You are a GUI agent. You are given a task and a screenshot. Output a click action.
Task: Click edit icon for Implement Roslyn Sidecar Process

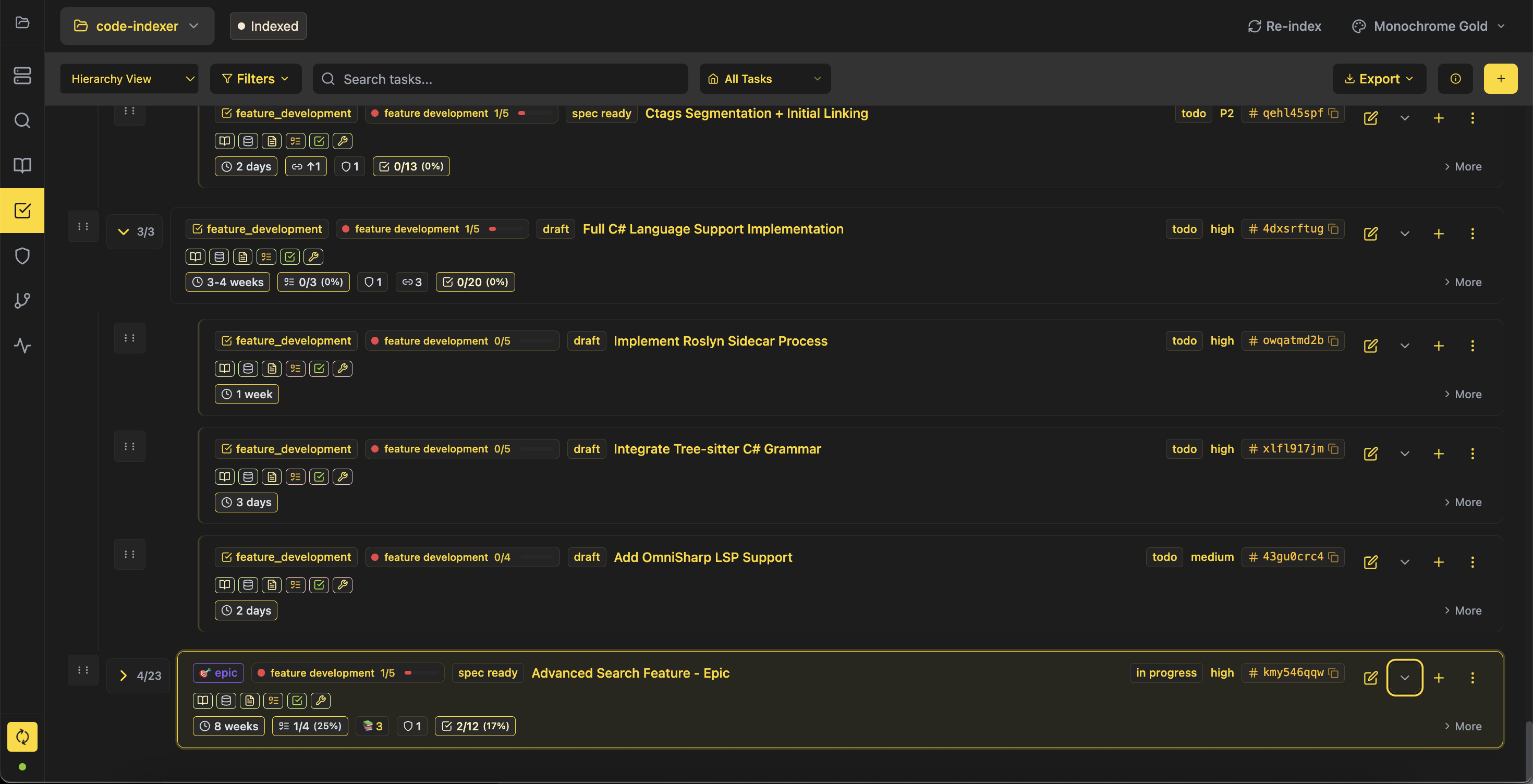[1370, 346]
